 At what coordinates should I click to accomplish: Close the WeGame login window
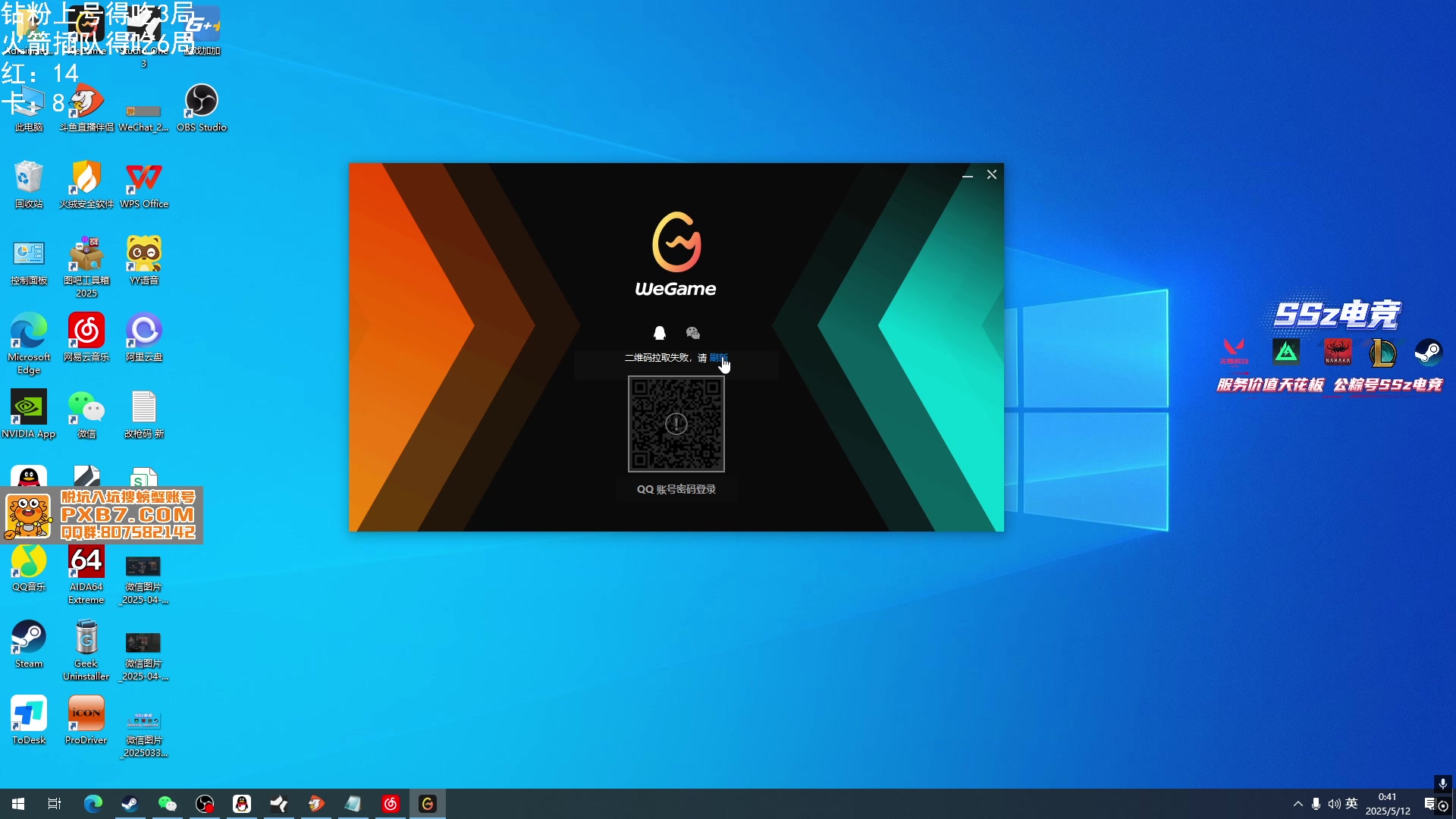click(992, 175)
